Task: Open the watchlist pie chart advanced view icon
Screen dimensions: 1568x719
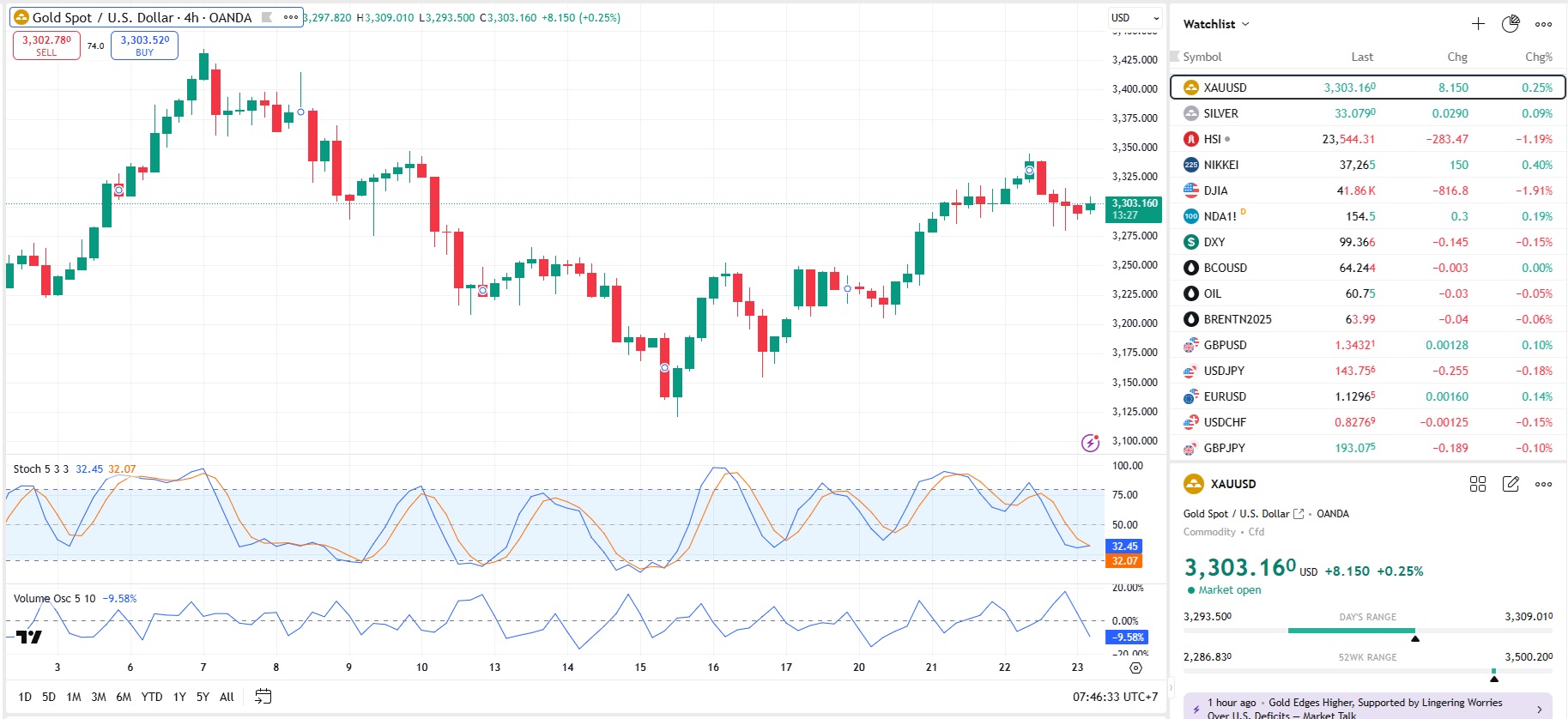Action: [x=1510, y=24]
